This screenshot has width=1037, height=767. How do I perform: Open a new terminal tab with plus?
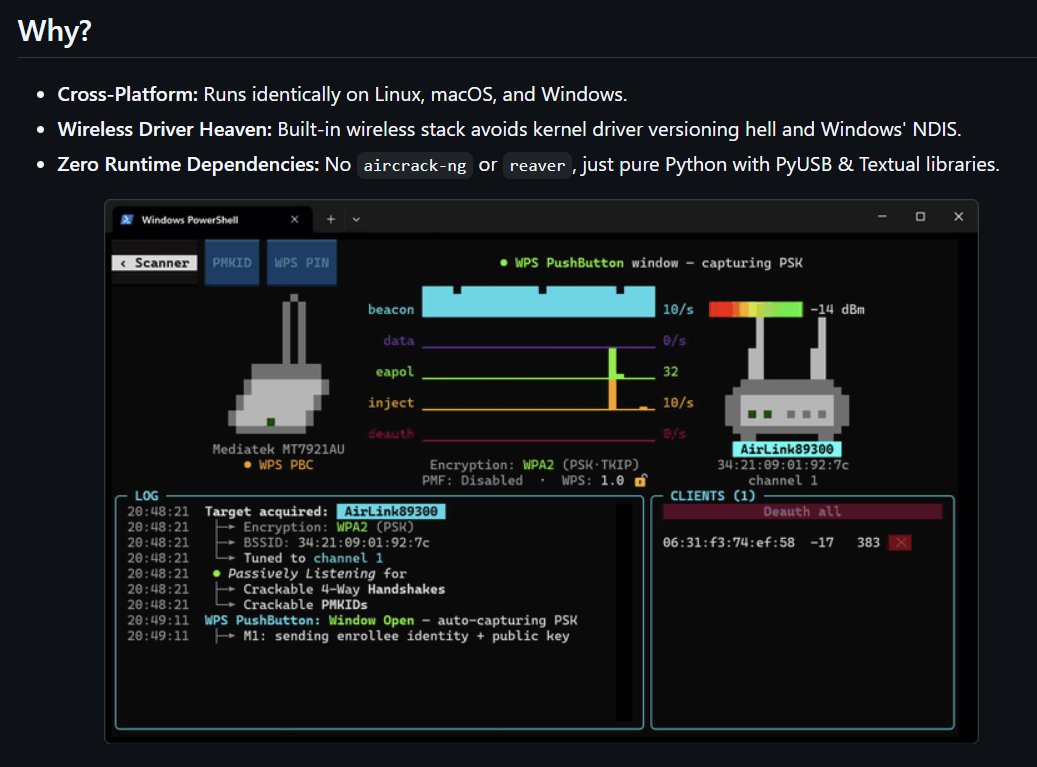[331, 220]
